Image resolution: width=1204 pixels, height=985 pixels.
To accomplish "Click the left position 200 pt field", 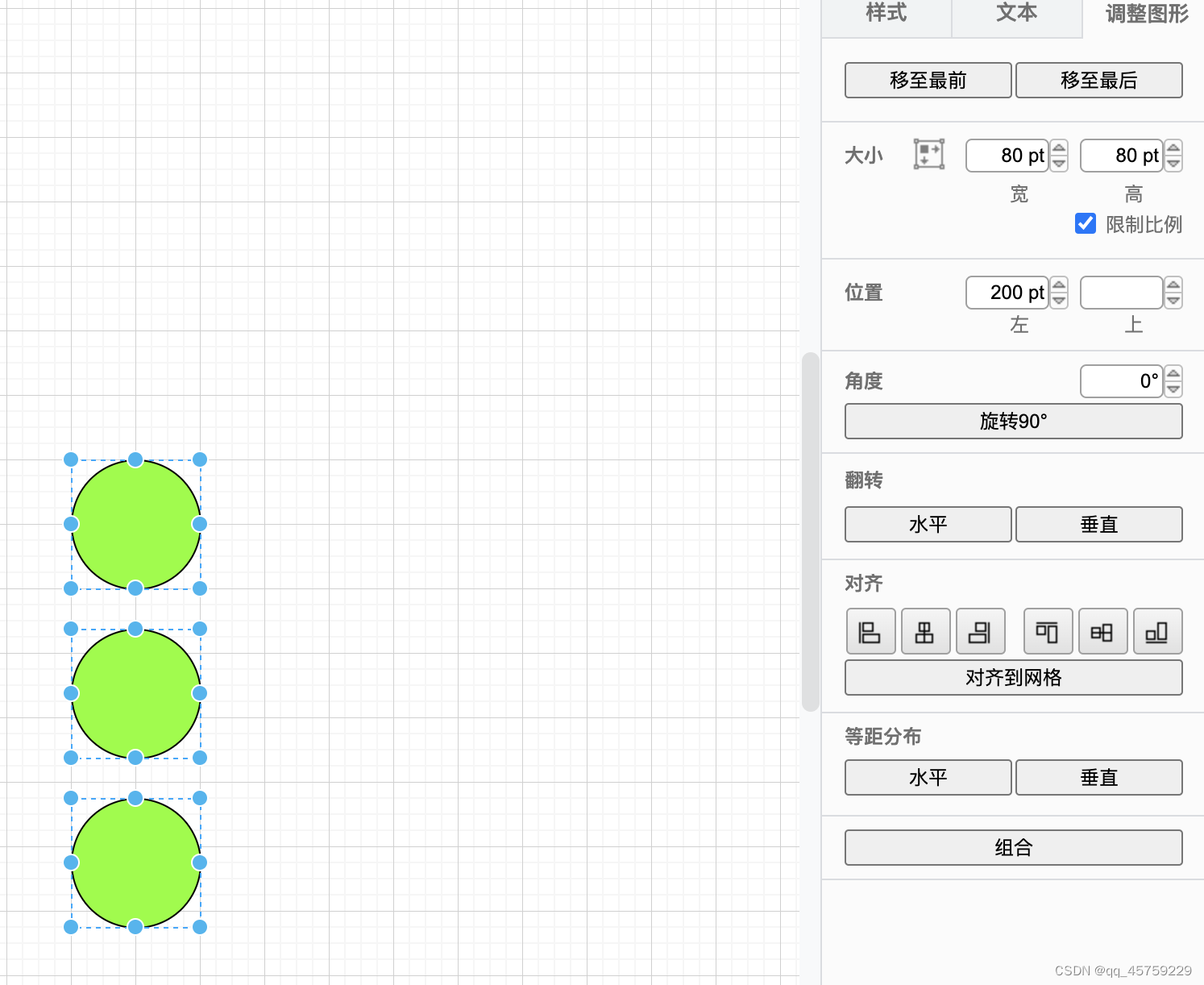I will pyautogui.click(x=1007, y=293).
